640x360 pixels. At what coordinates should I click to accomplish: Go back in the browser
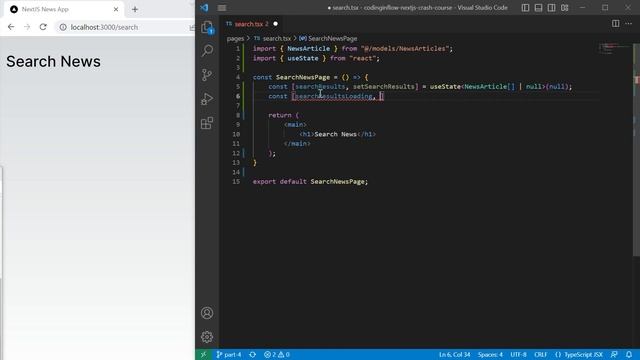(x=11, y=27)
